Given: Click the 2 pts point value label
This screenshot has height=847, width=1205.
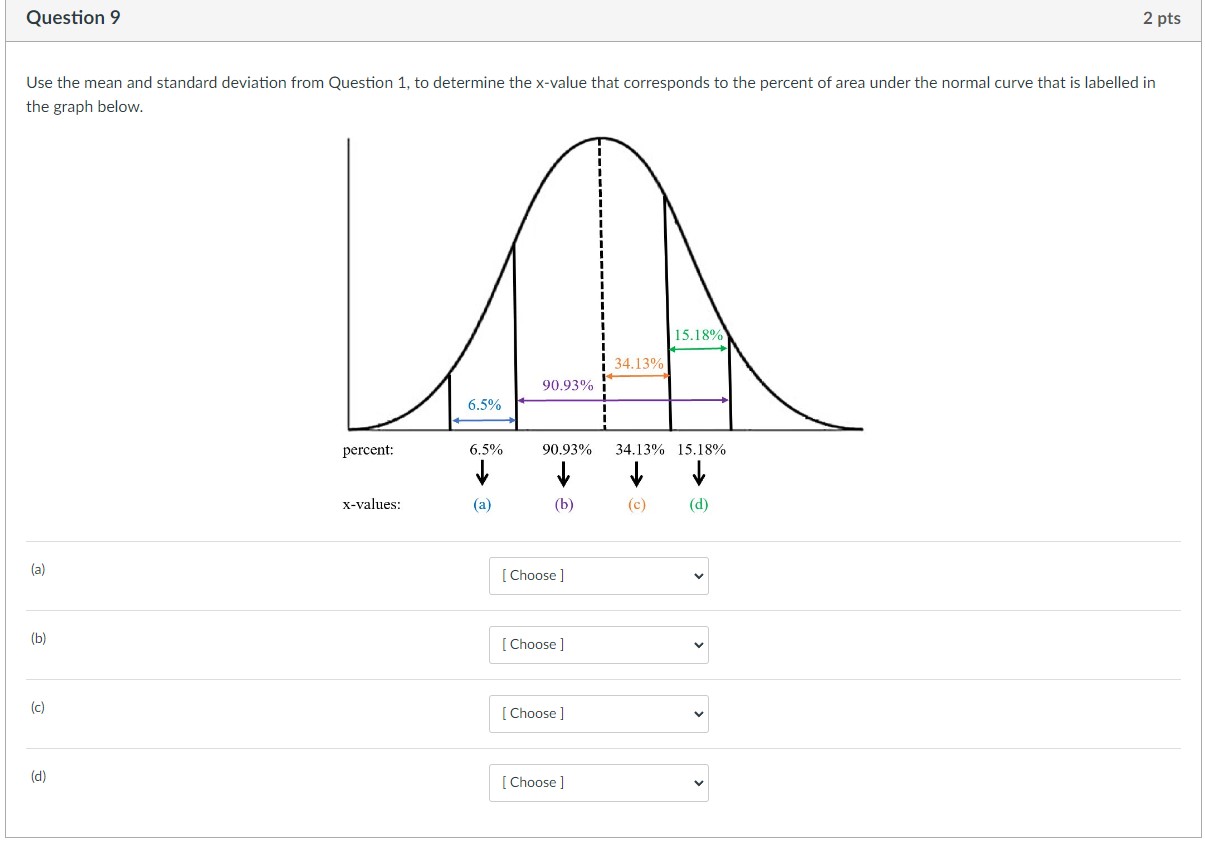Looking at the screenshot, I should 1161,17.
